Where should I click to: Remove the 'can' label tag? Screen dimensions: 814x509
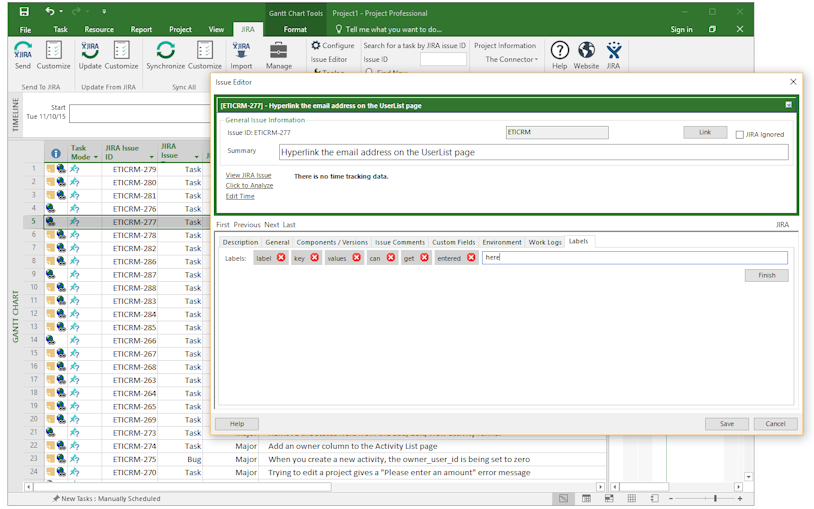click(x=391, y=258)
